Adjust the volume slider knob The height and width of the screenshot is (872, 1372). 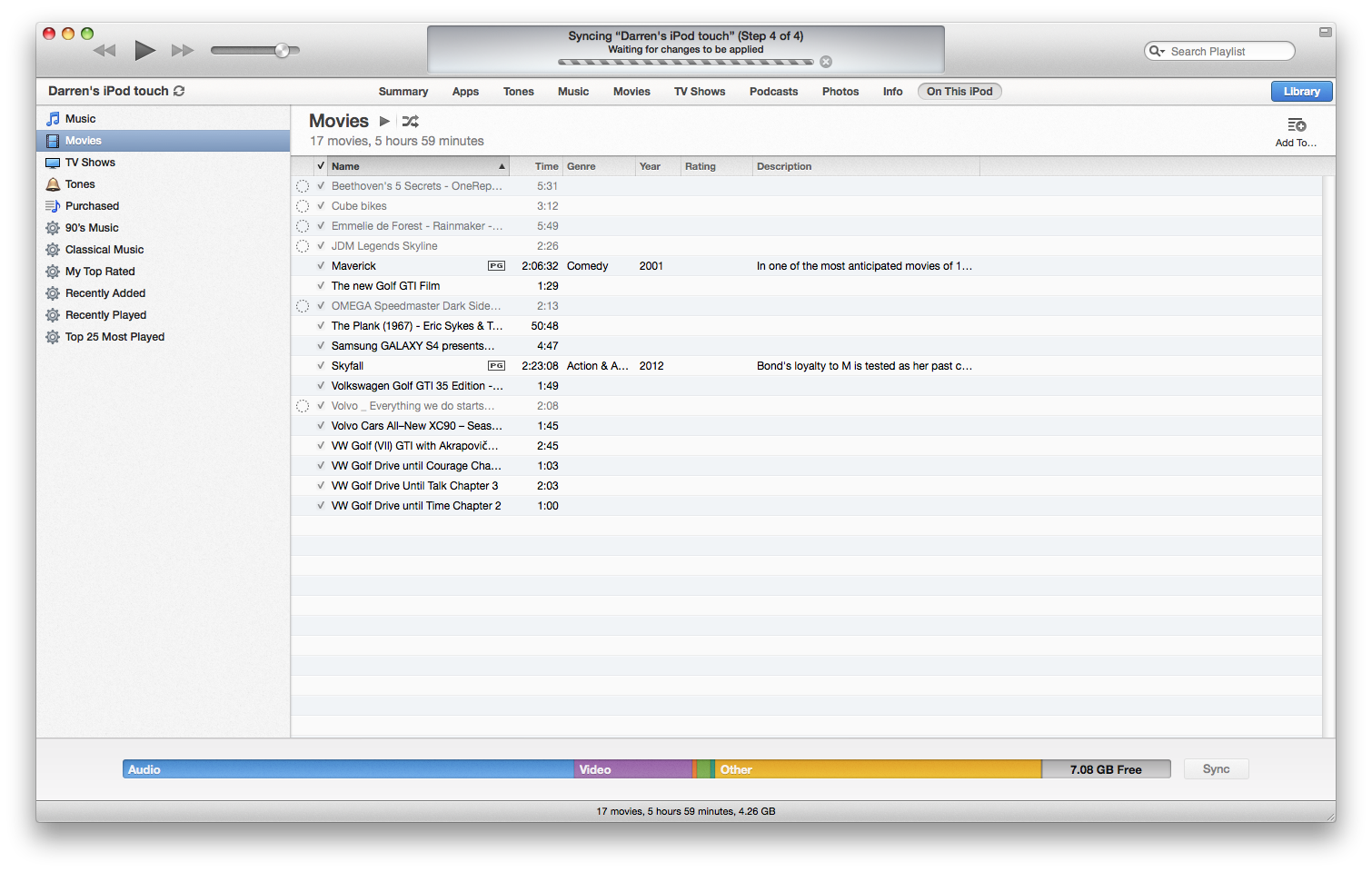[x=282, y=50]
